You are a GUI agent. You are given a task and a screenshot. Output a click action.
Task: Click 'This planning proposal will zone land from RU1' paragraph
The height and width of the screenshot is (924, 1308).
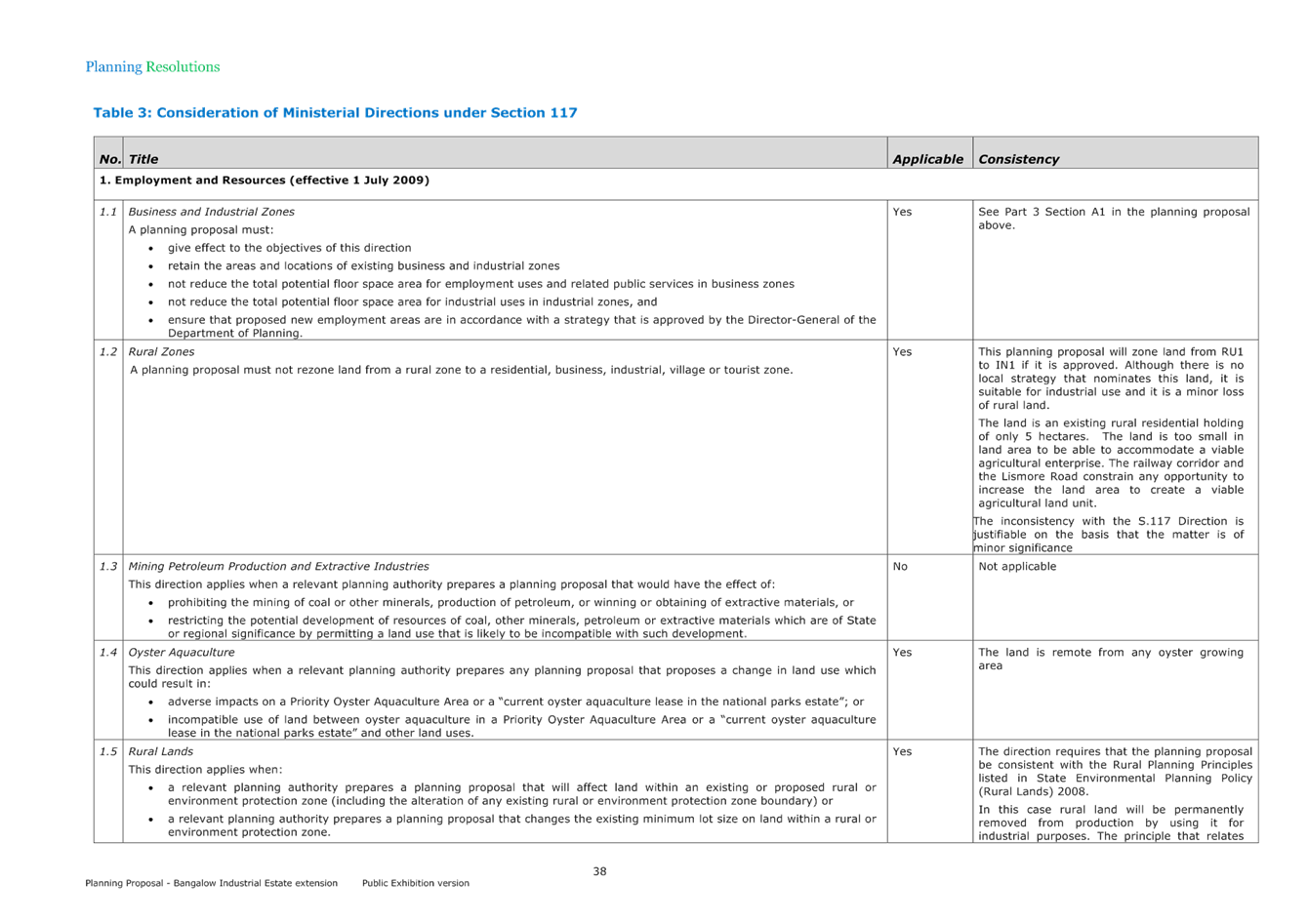point(1111,379)
